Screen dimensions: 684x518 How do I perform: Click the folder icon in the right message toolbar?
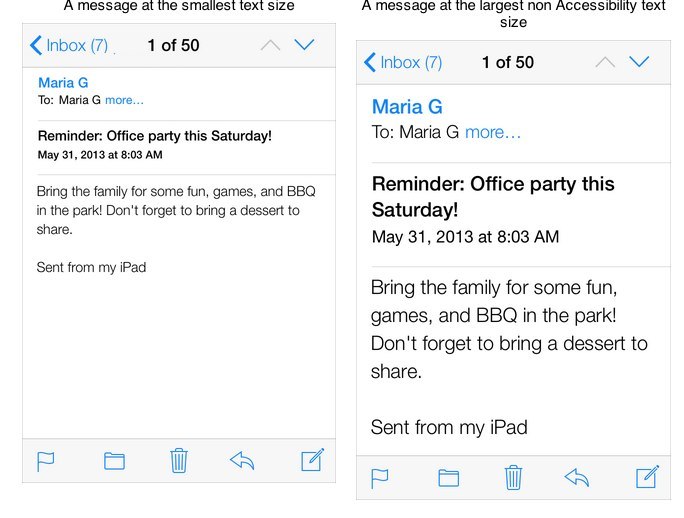(448, 478)
